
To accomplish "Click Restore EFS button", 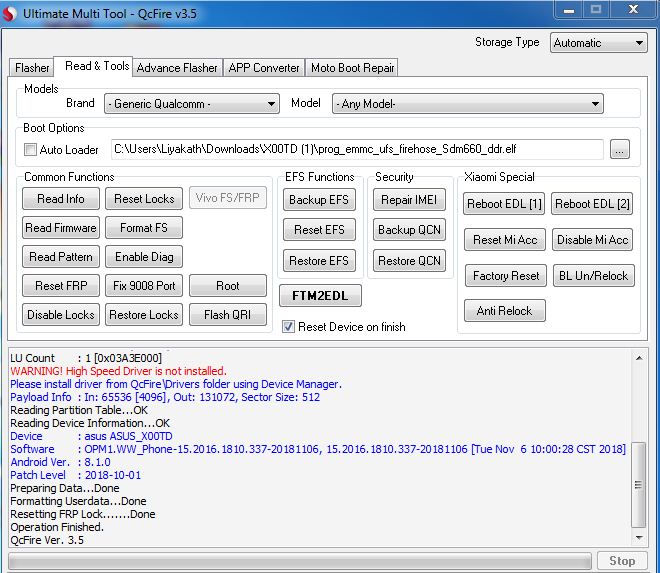I will click(x=319, y=261).
